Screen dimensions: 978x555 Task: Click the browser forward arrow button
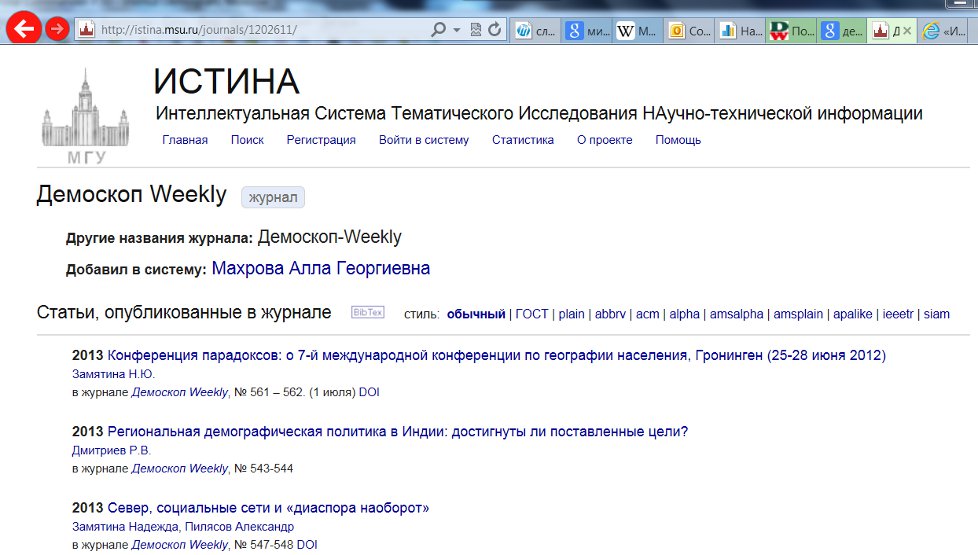tap(57, 30)
